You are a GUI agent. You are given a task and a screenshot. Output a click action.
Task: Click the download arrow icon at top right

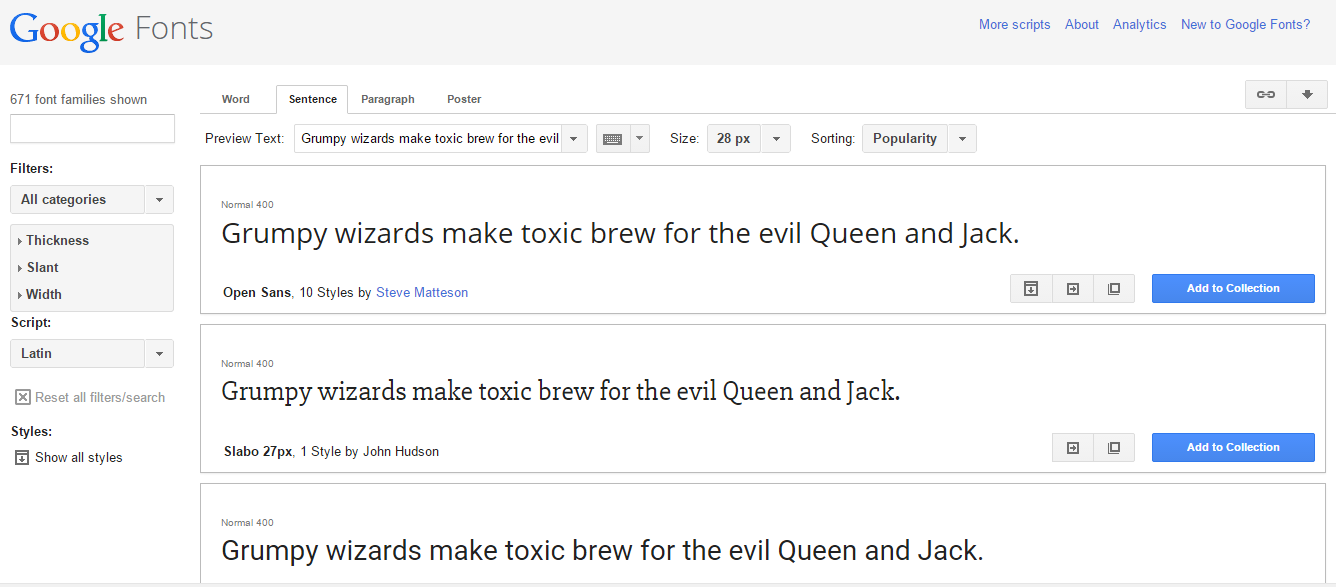pyautogui.click(x=1307, y=94)
